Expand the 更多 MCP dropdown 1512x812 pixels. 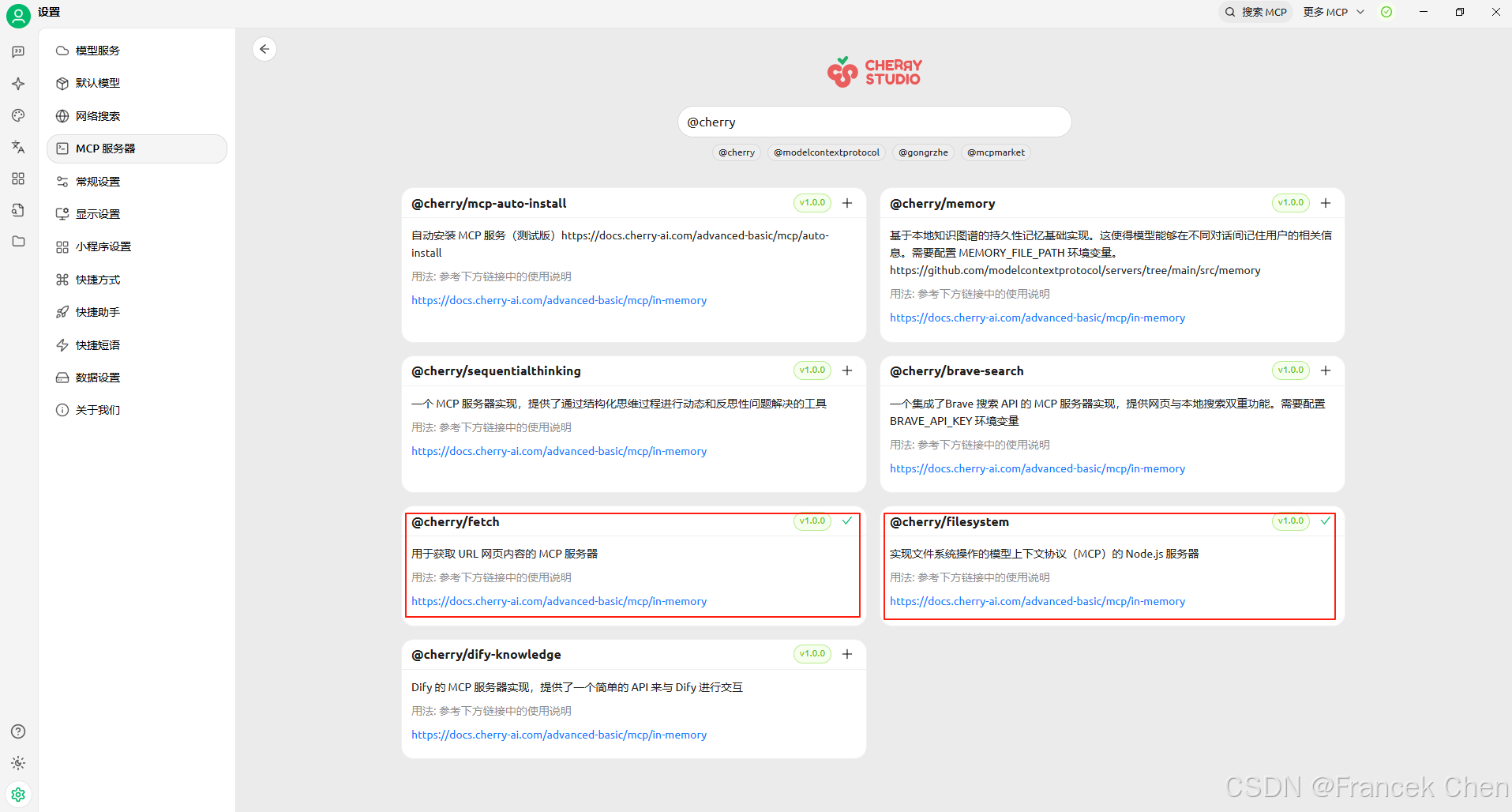pos(1333,12)
